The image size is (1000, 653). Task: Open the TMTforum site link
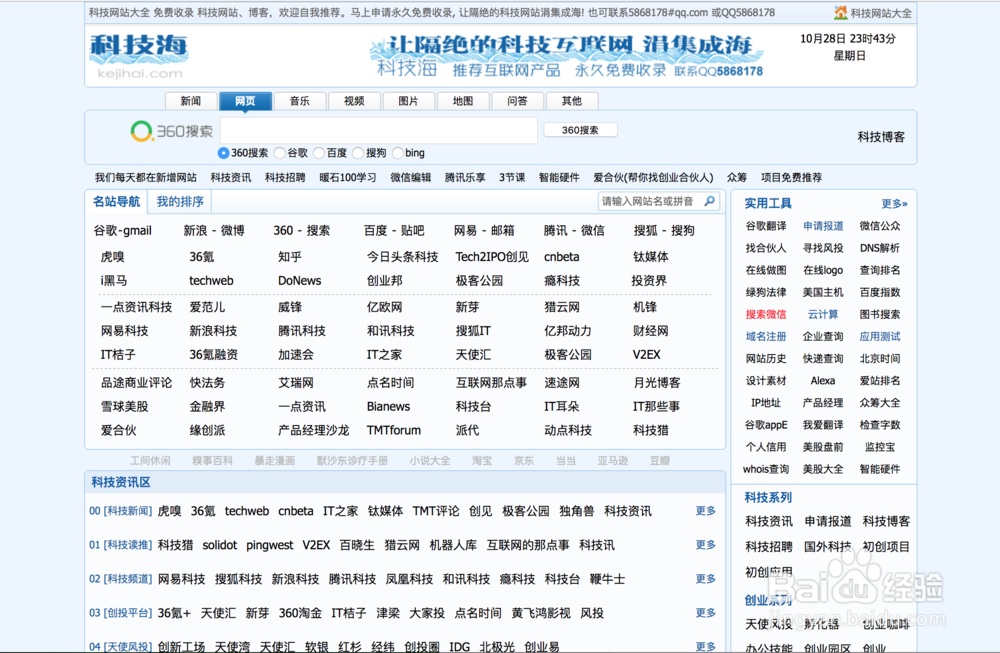(x=393, y=430)
